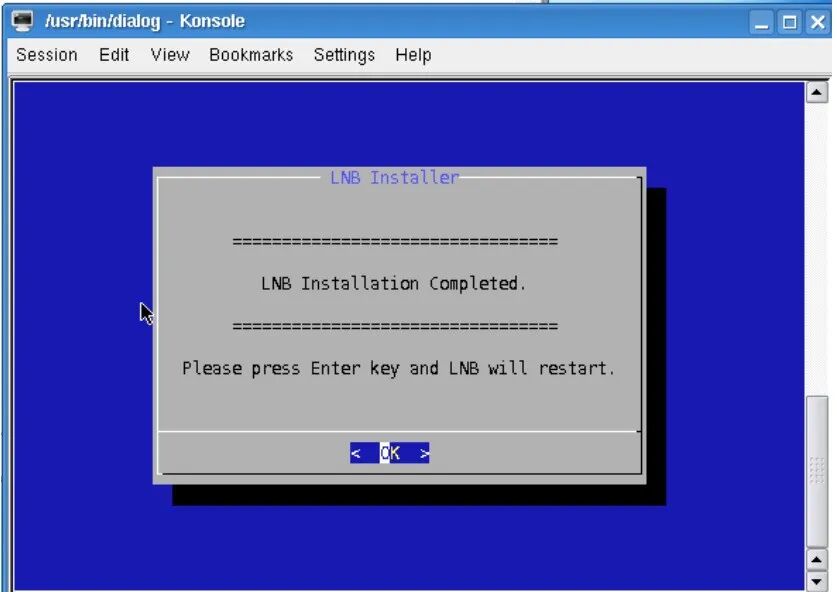837x592 pixels.
Task: Click the lower scroll up arrow
Action: pos(816,560)
